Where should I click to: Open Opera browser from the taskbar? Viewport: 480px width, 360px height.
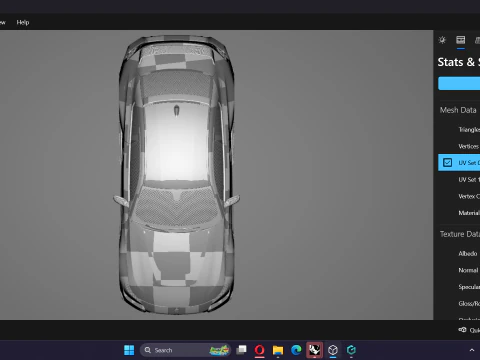click(x=260, y=350)
